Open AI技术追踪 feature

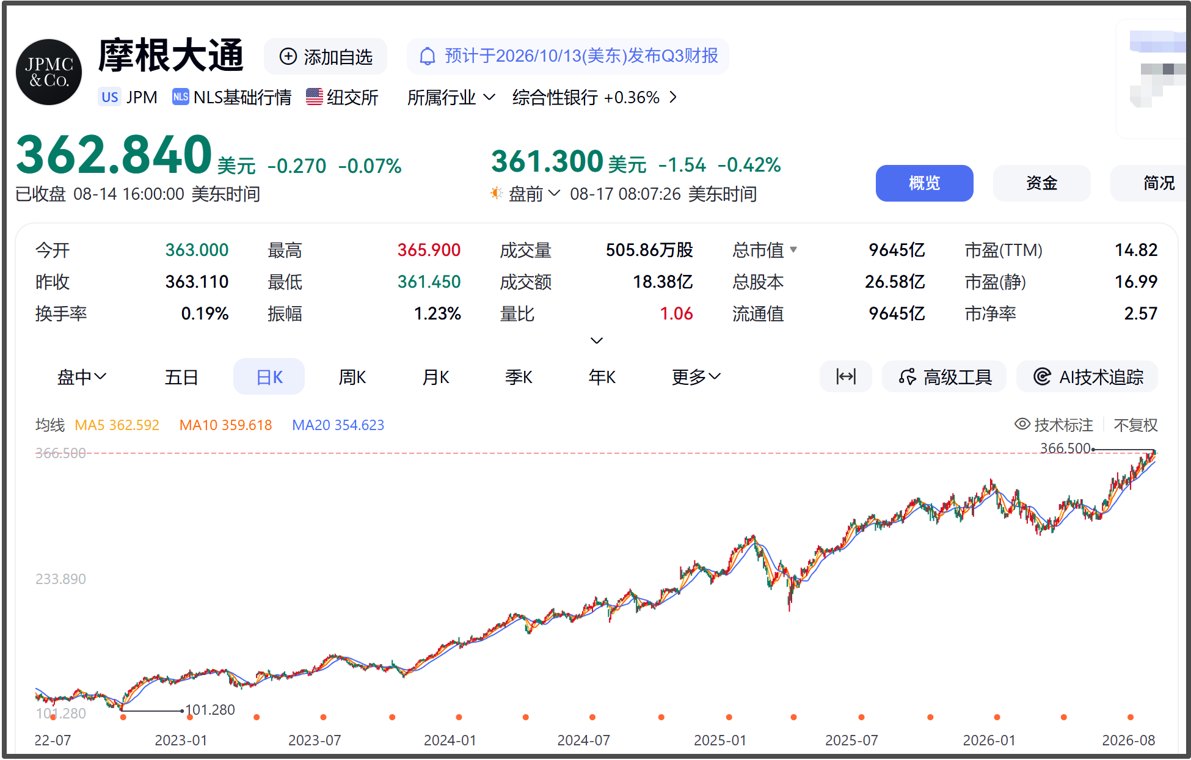1088,377
